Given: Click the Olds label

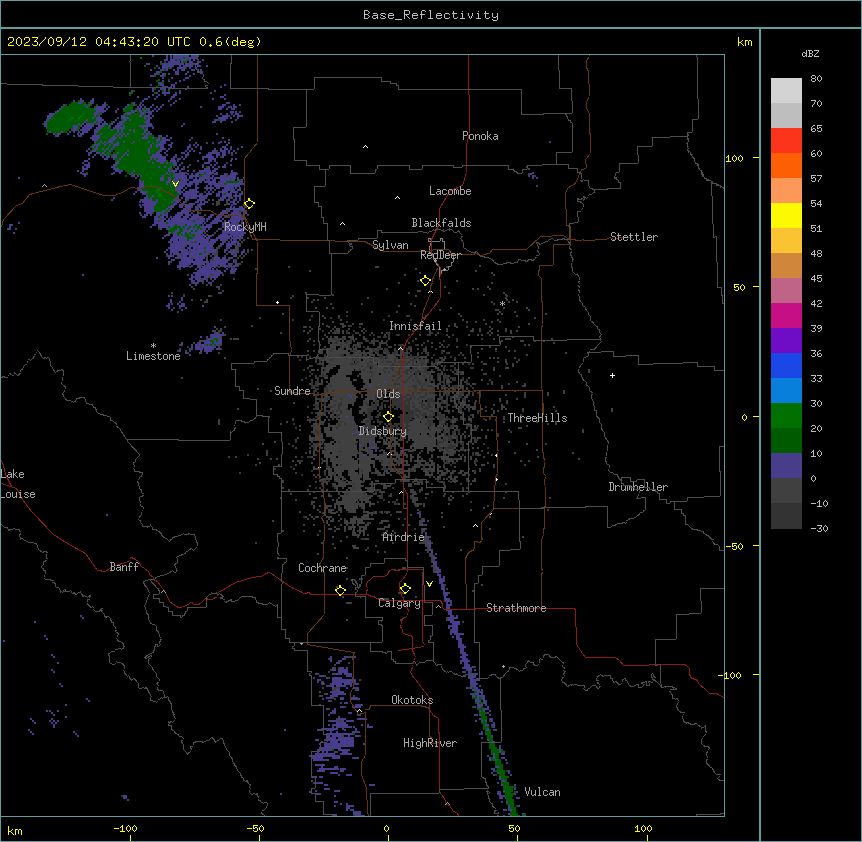Looking at the screenshot, I should [388, 394].
